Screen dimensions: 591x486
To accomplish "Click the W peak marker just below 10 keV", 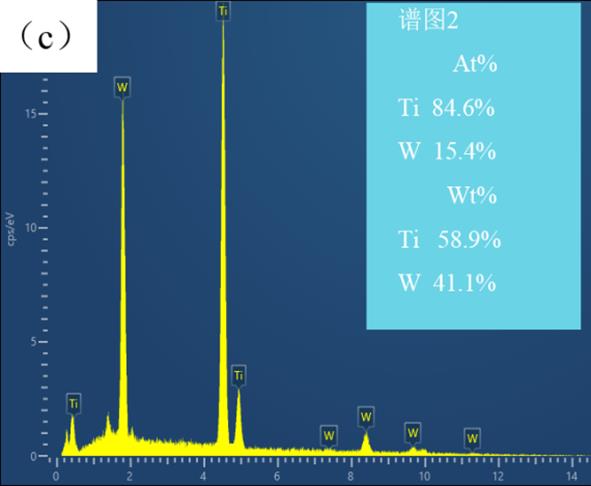I will [x=413, y=432].
